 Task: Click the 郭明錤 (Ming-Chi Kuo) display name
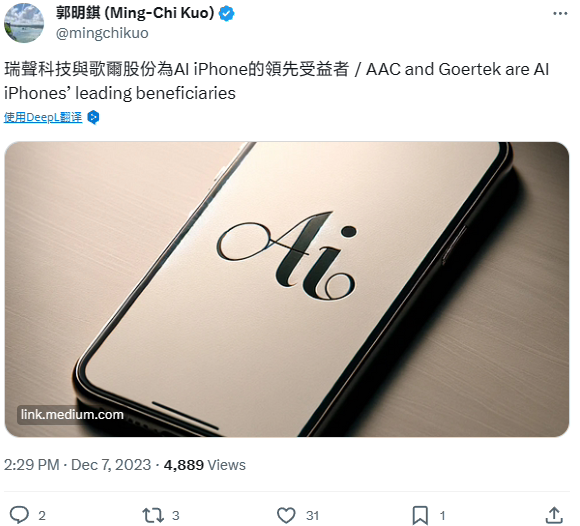tap(135, 13)
